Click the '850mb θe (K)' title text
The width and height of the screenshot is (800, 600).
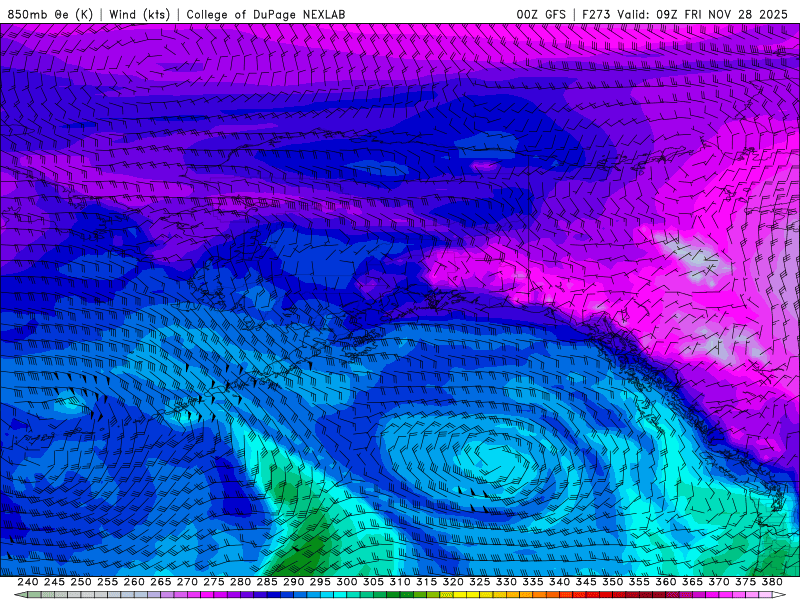click(51, 14)
